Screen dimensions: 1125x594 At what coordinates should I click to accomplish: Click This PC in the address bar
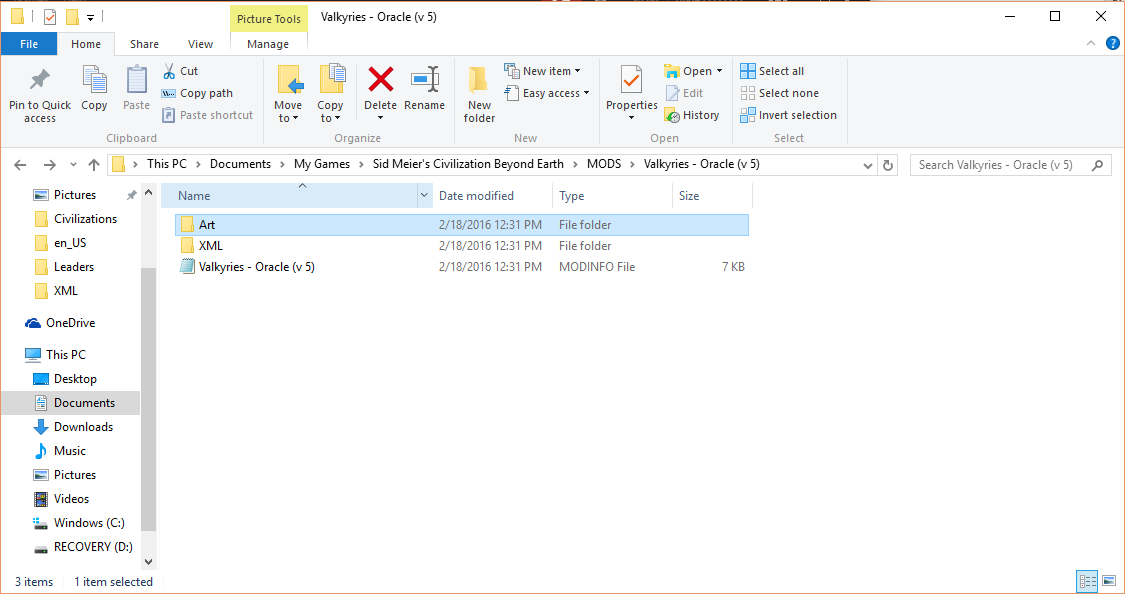click(x=166, y=164)
